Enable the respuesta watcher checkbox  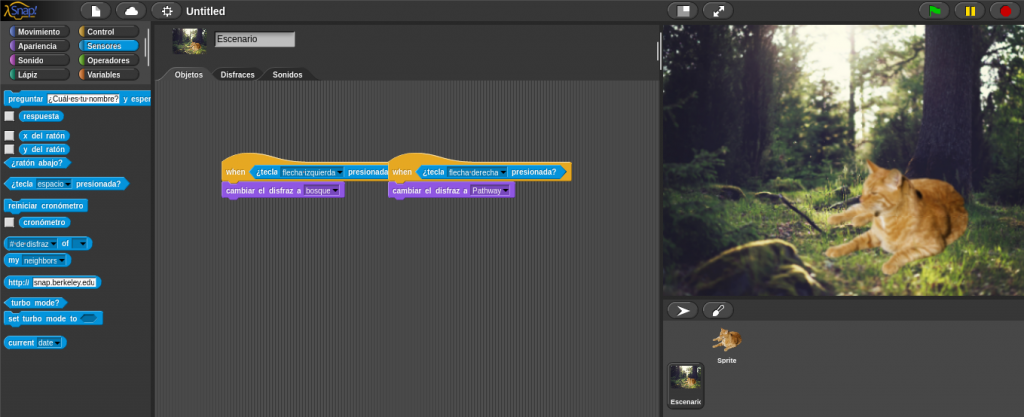pos(9,116)
